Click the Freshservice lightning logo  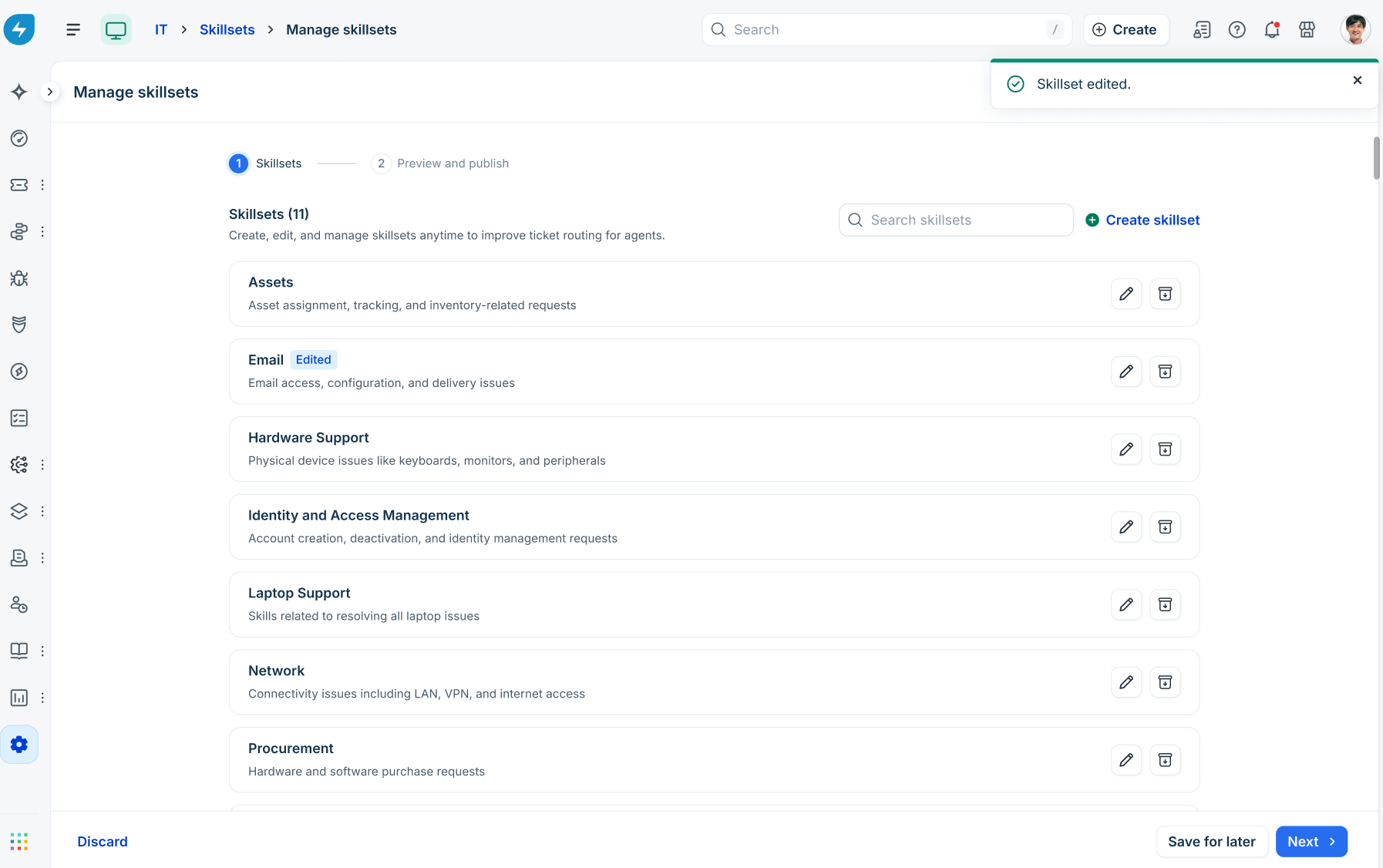click(19, 29)
